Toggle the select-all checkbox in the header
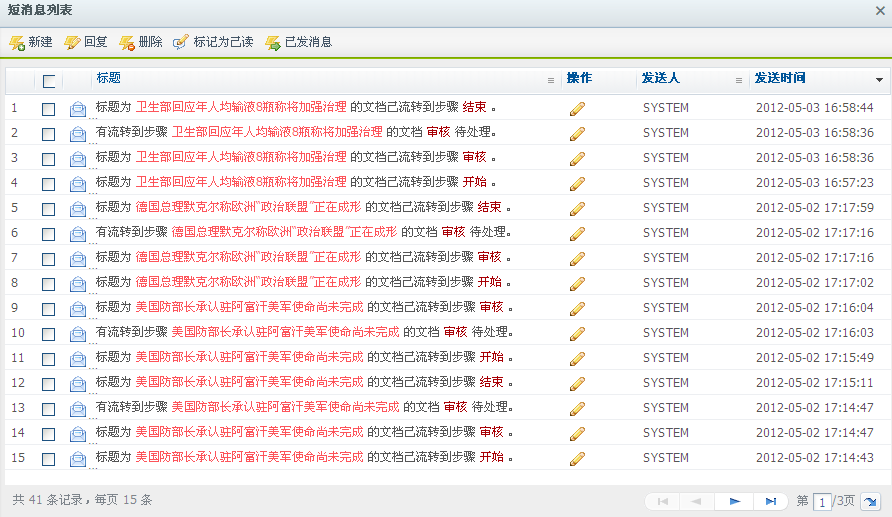Screen dimensions: 892x517 49,81
